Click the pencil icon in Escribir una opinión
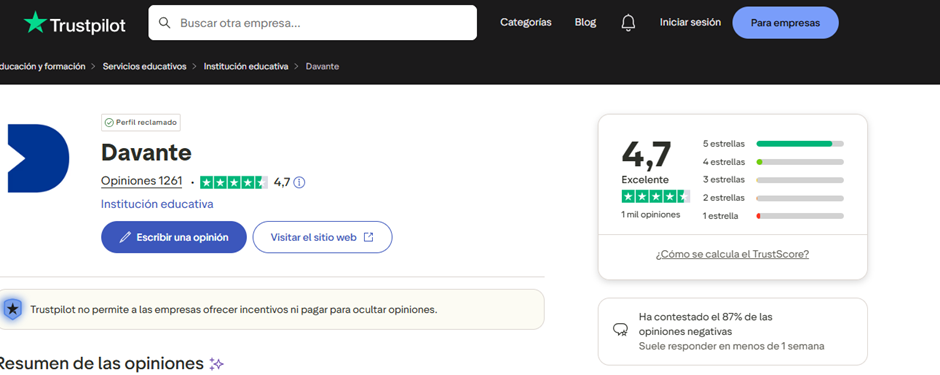The height and width of the screenshot is (375, 940). [x=125, y=237]
